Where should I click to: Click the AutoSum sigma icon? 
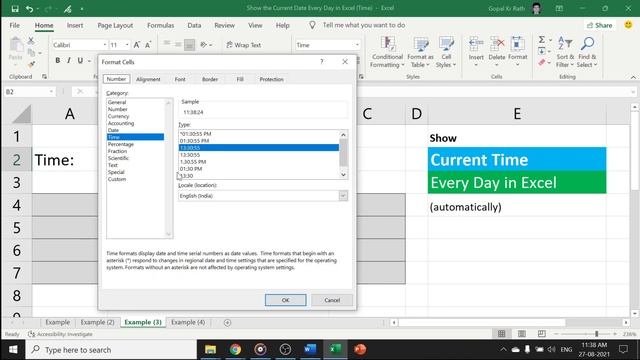click(542, 40)
